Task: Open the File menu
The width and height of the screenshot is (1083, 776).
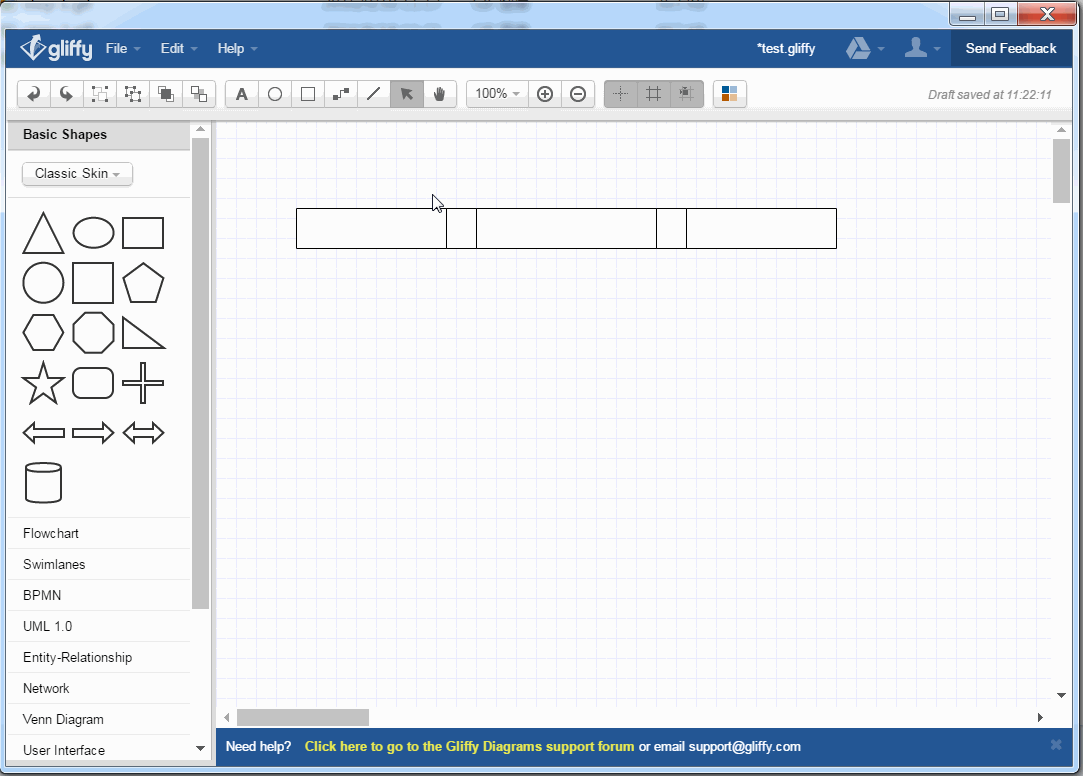Action: [x=122, y=48]
